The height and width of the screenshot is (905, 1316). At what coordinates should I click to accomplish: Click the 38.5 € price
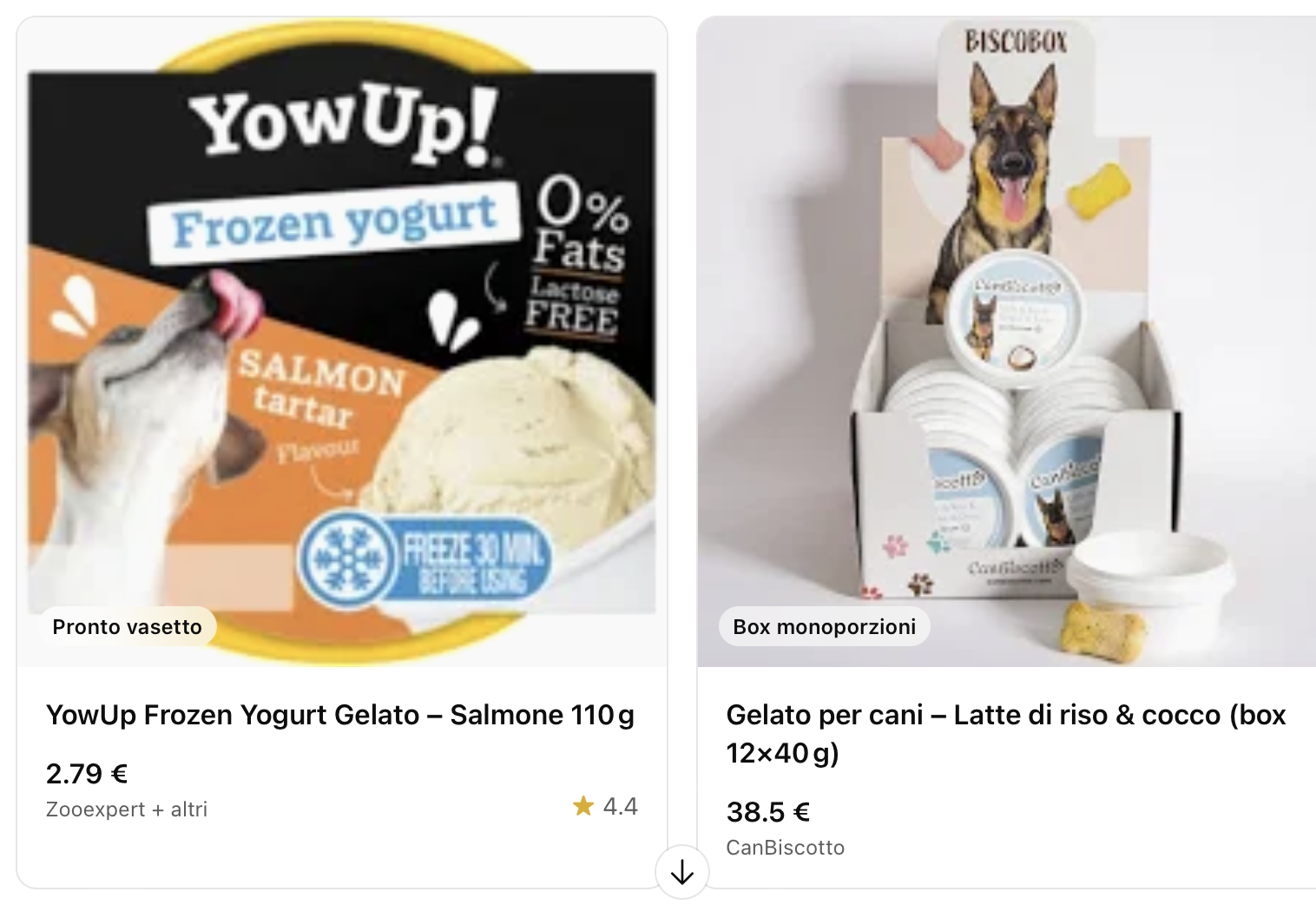pyautogui.click(x=768, y=812)
